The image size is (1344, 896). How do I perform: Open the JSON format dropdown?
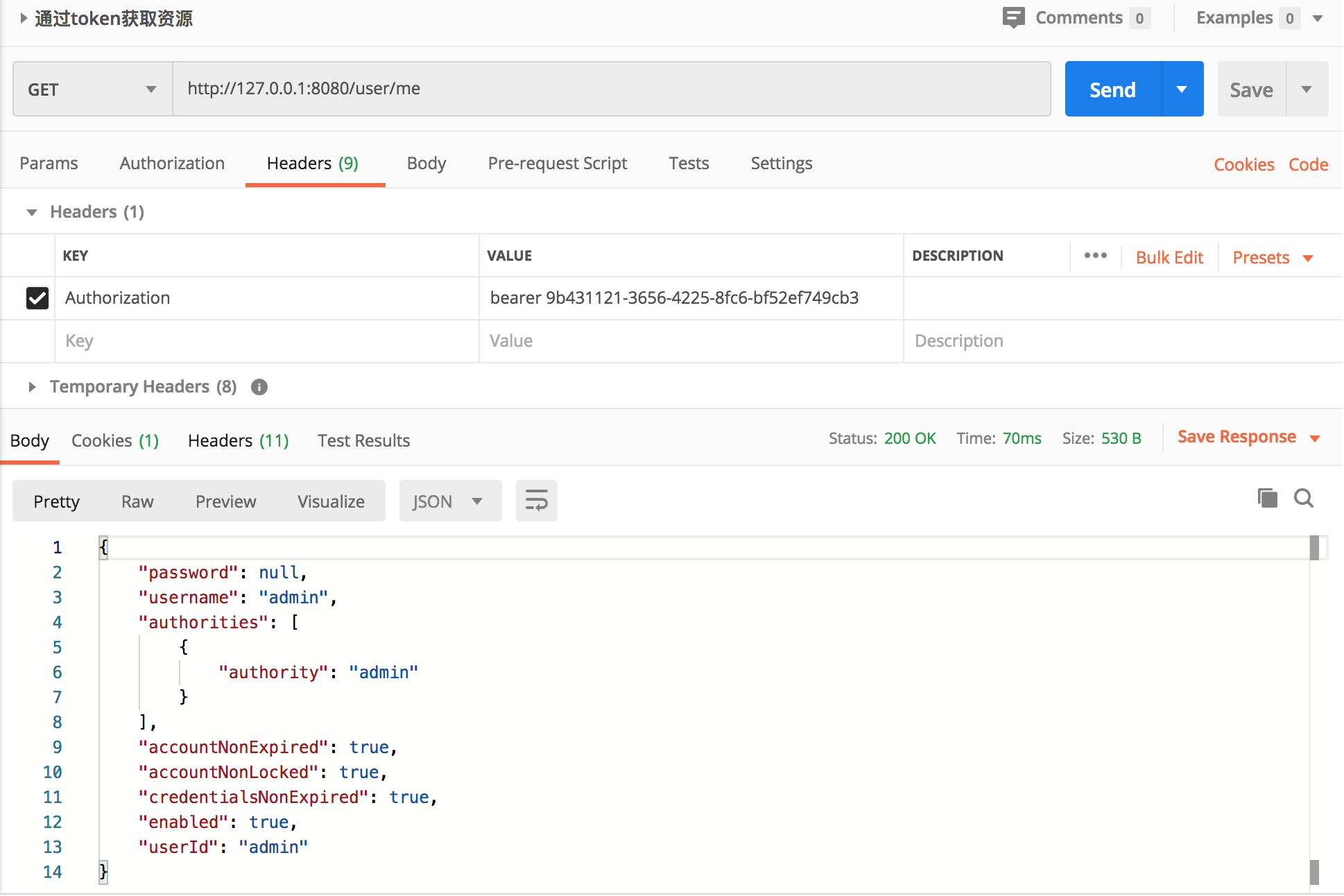(449, 501)
